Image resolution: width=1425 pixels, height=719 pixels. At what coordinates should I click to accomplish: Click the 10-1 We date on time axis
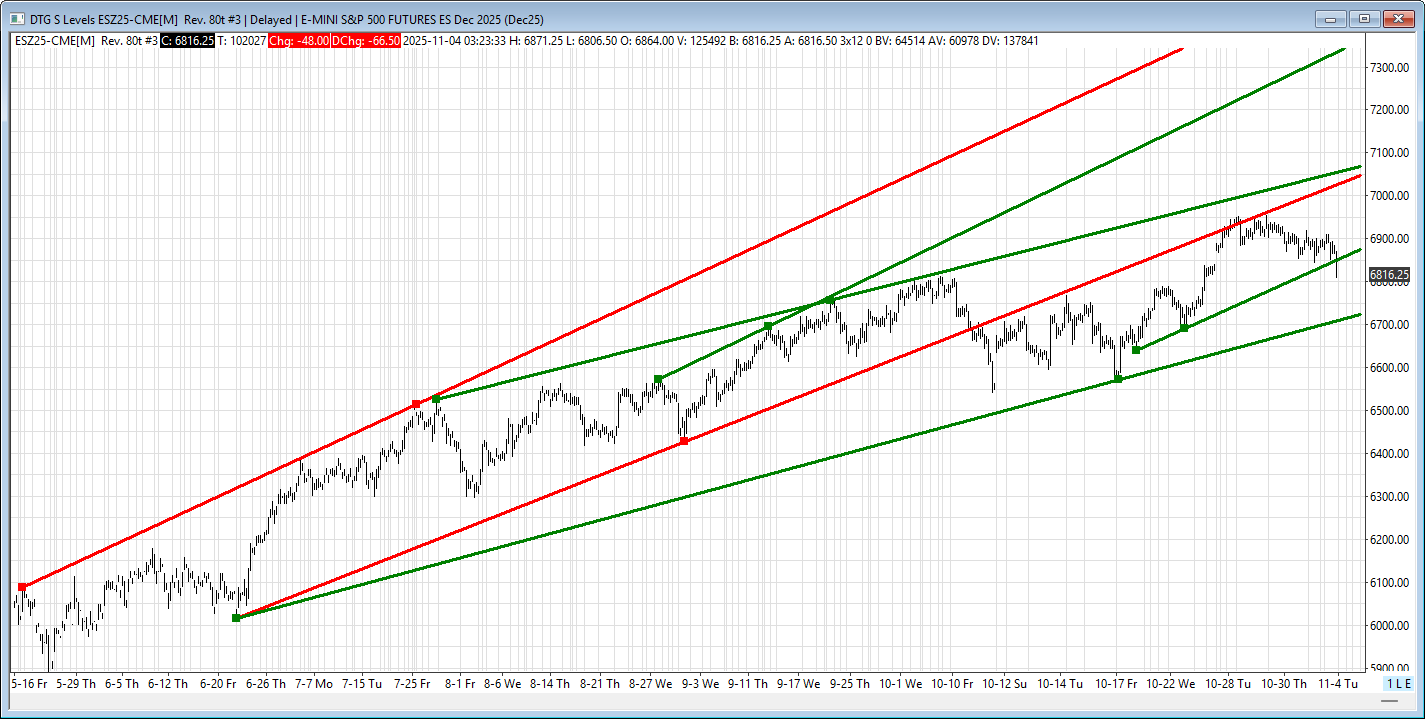[899, 684]
